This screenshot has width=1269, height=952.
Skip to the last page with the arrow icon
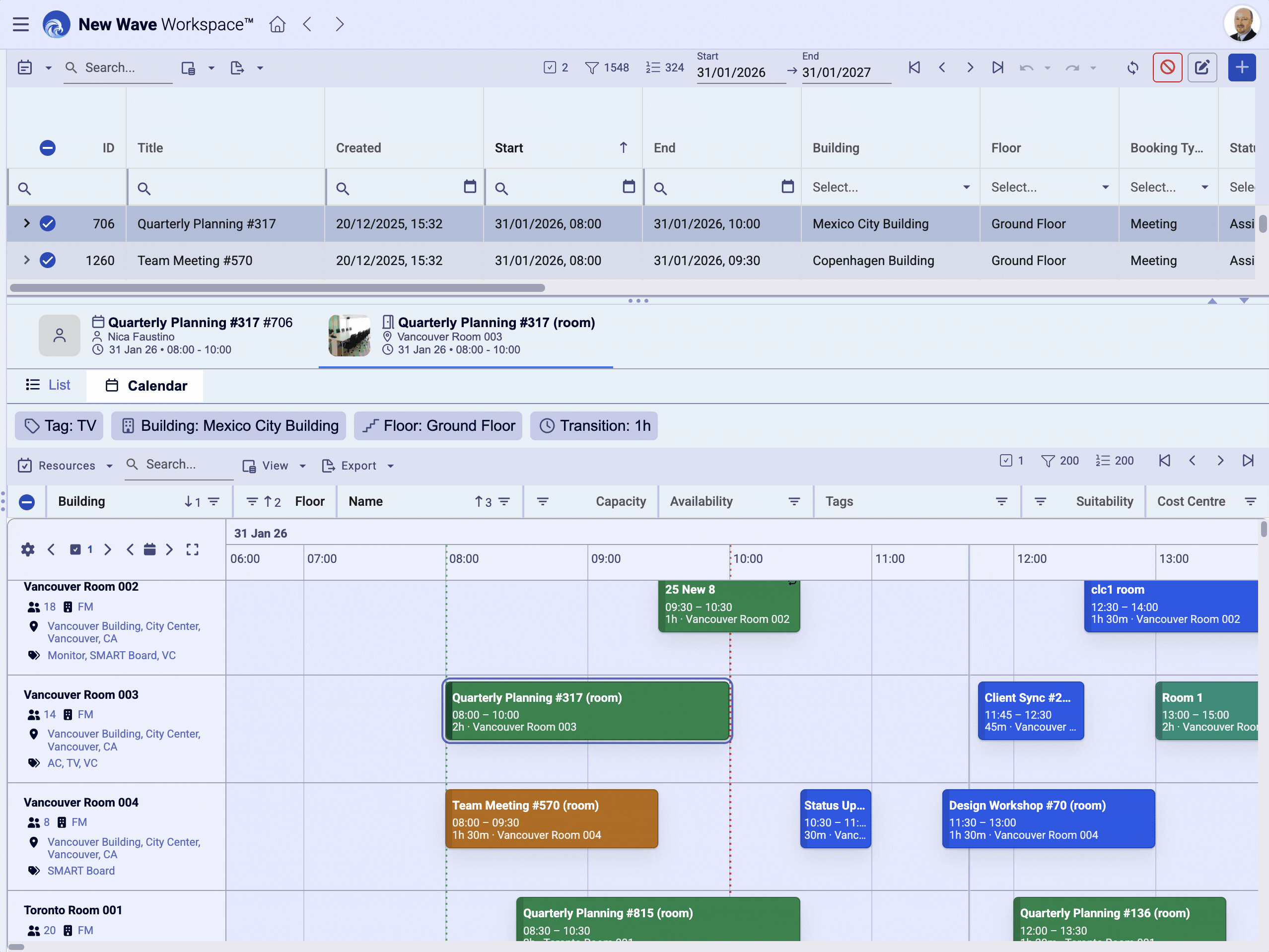click(997, 67)
